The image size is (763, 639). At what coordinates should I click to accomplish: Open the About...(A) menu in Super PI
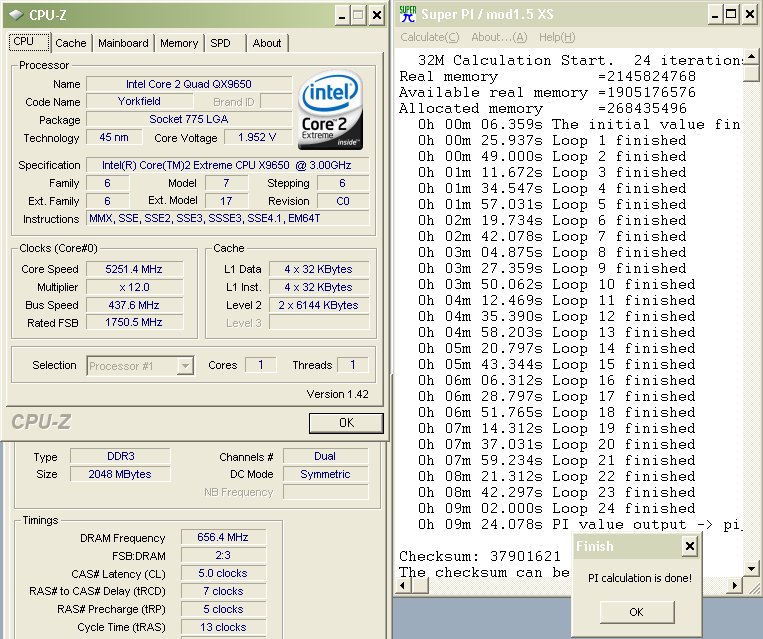pos(499,37)
